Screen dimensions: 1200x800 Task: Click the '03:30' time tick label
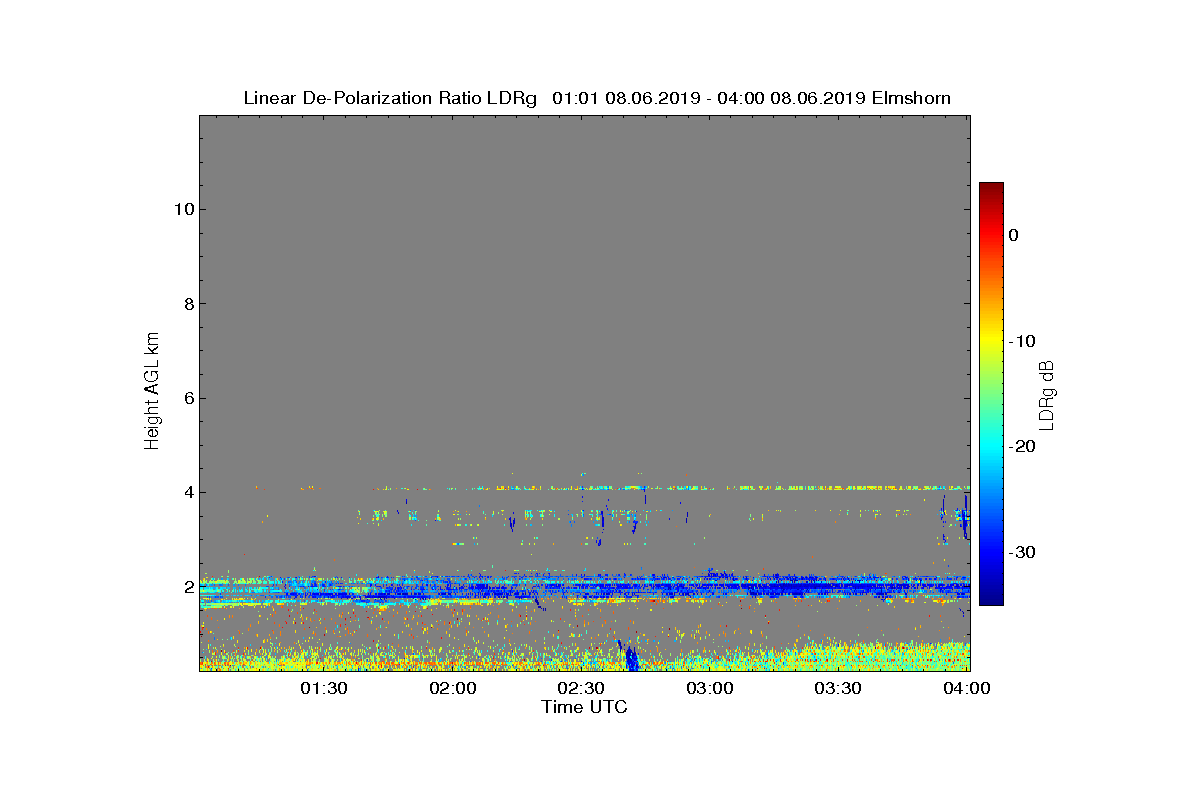coord(839,688)
